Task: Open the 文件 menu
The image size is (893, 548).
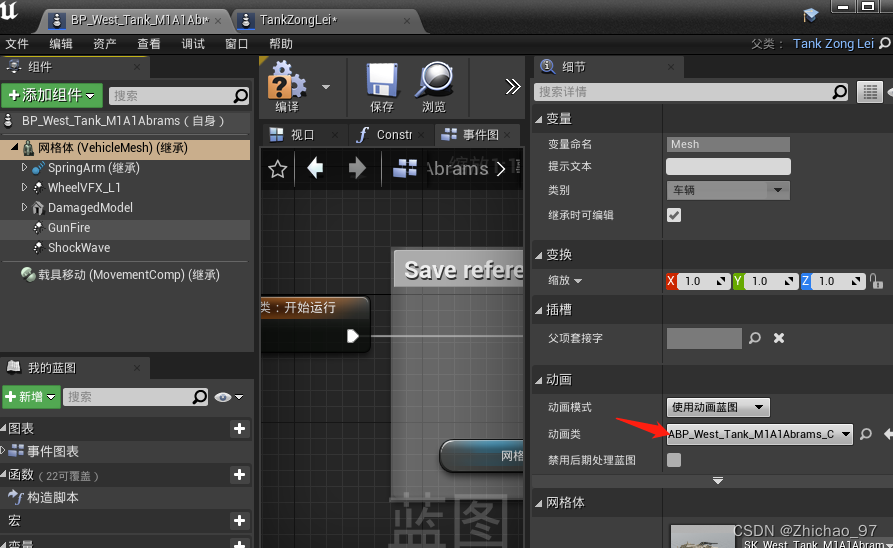Action: [17, 44]
